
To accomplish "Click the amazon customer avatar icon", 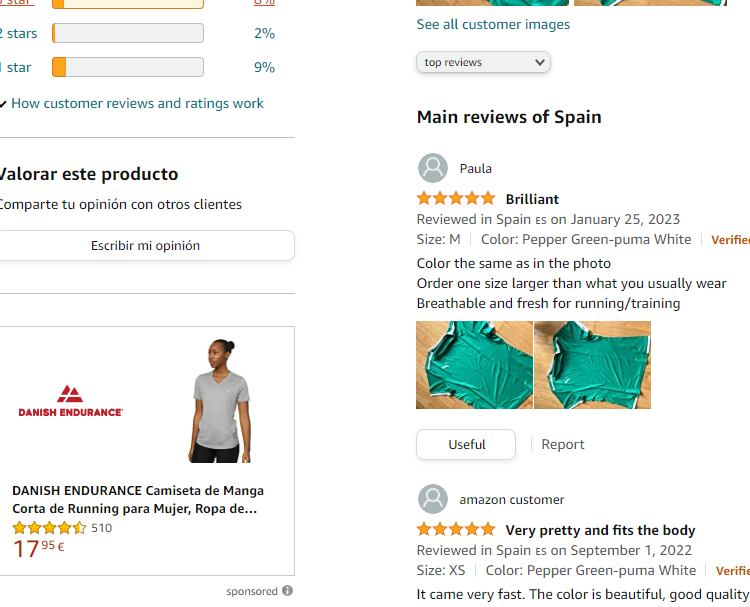I will click(x=432, y=499).
